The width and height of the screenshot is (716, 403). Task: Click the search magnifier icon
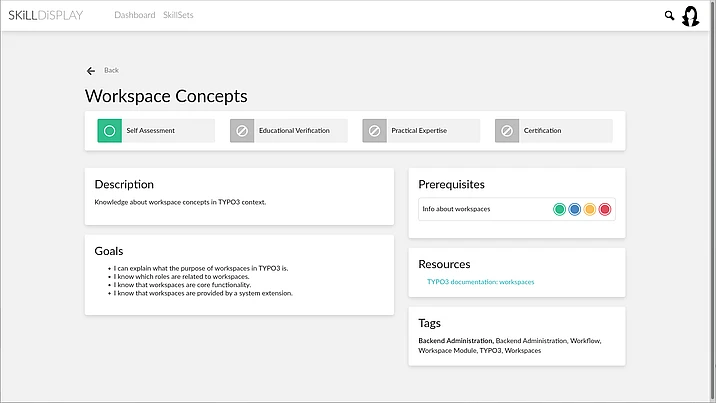point(670,16)
